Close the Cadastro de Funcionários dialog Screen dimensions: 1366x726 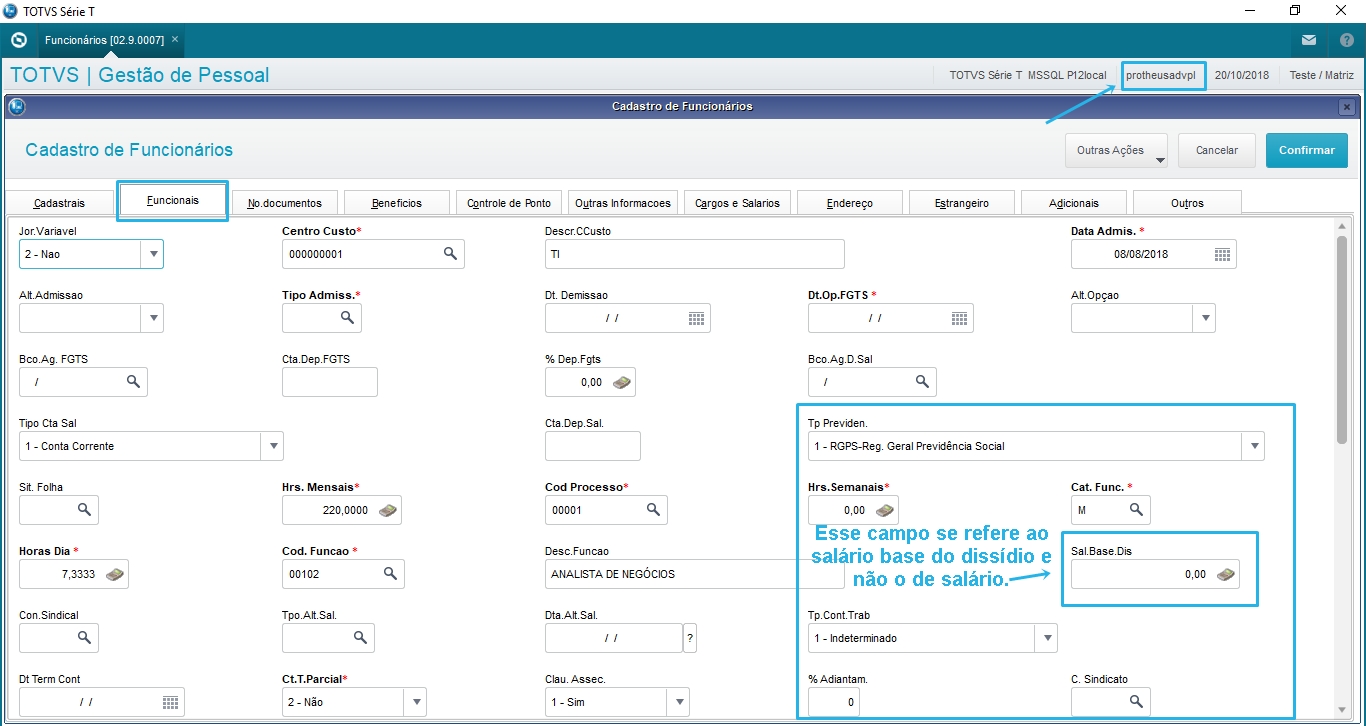1347,106
